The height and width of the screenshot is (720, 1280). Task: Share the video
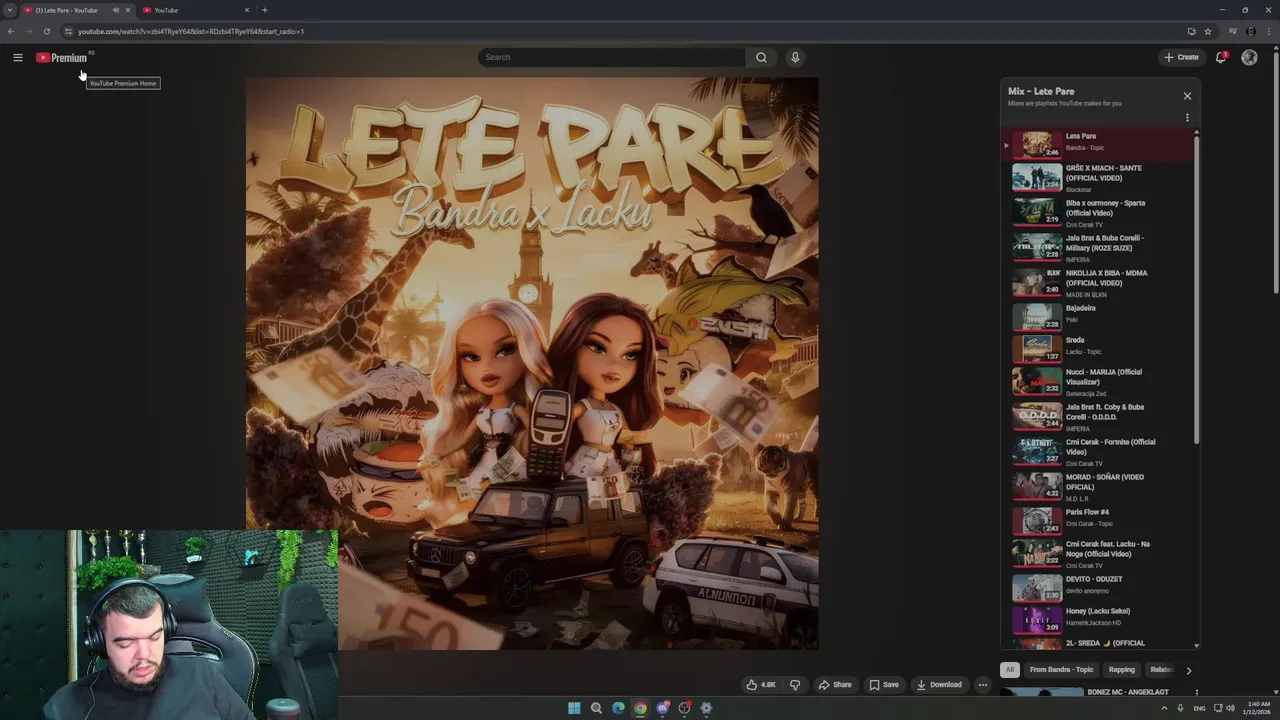point(835,685)
